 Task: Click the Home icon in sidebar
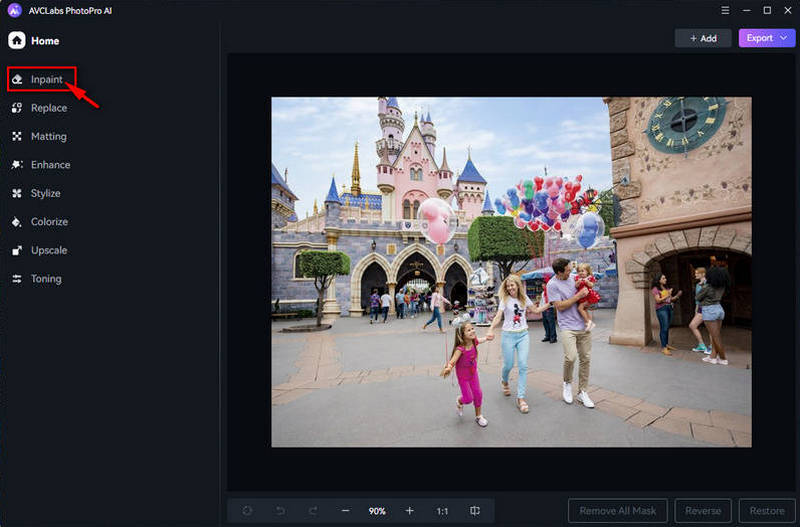[16, 40]
